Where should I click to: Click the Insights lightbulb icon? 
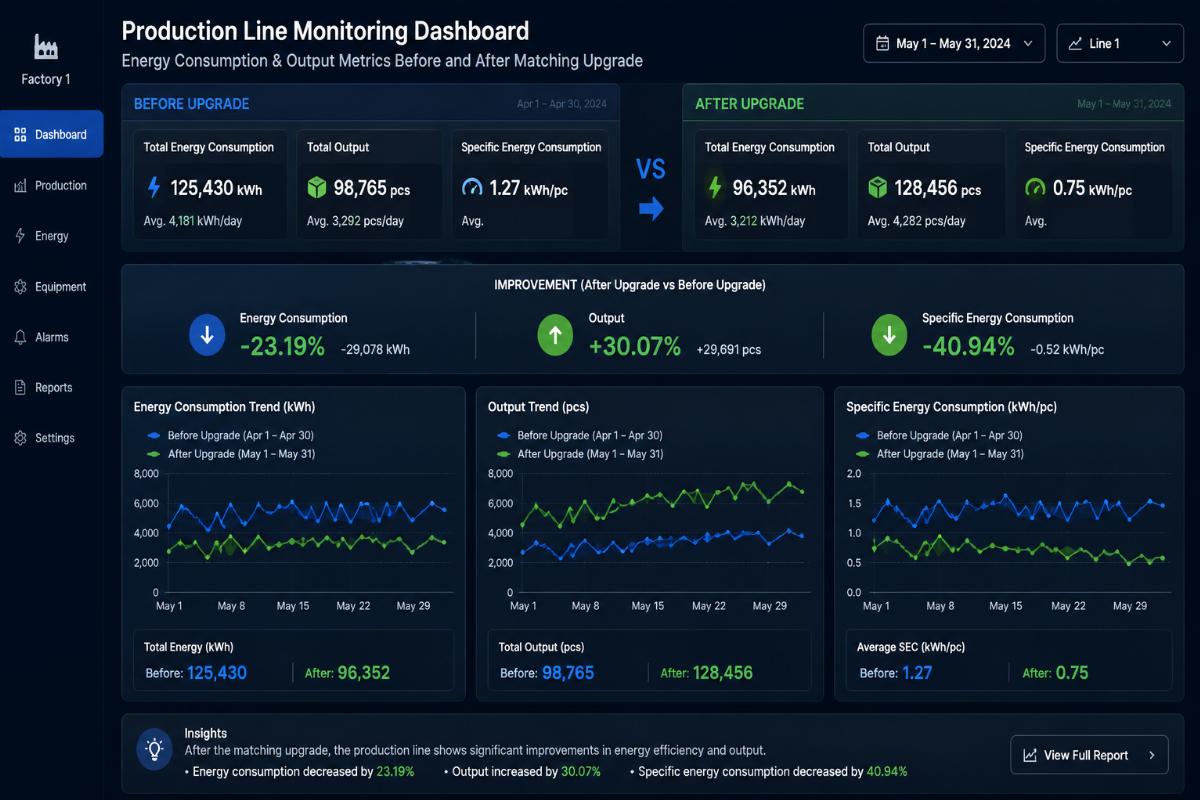(154, 749)
